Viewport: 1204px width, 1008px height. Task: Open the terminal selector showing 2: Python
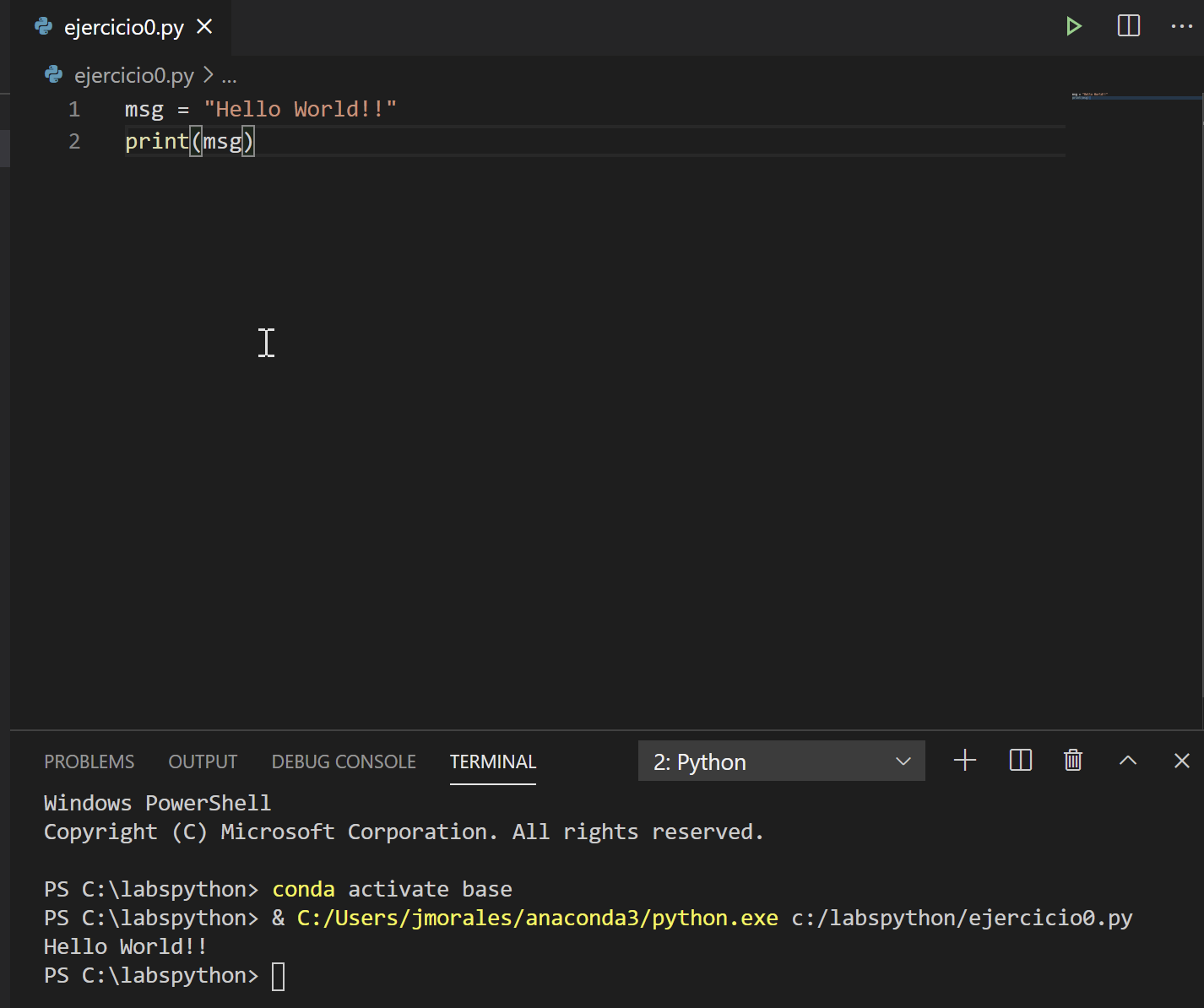780,761
